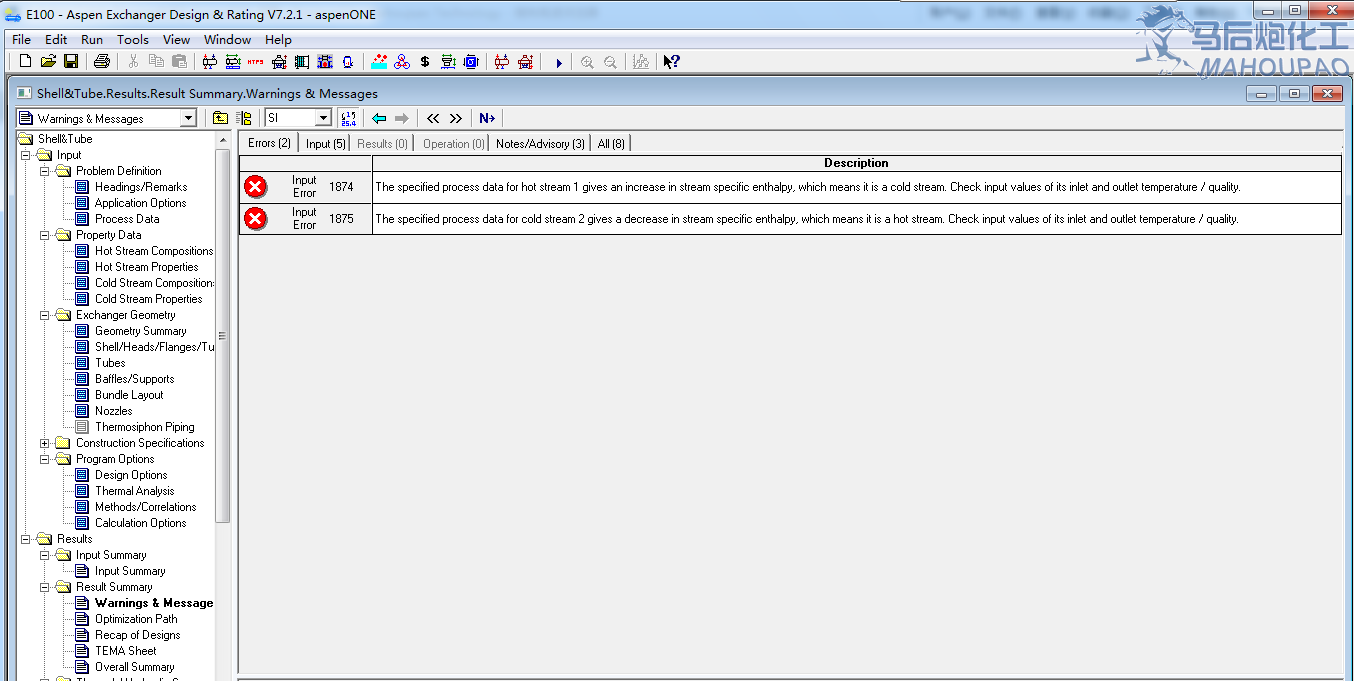Open the Tools menu
Image resolution: width=1354 pixels, height=681 pixels.
pyautogui.click(x=133, y=40)
